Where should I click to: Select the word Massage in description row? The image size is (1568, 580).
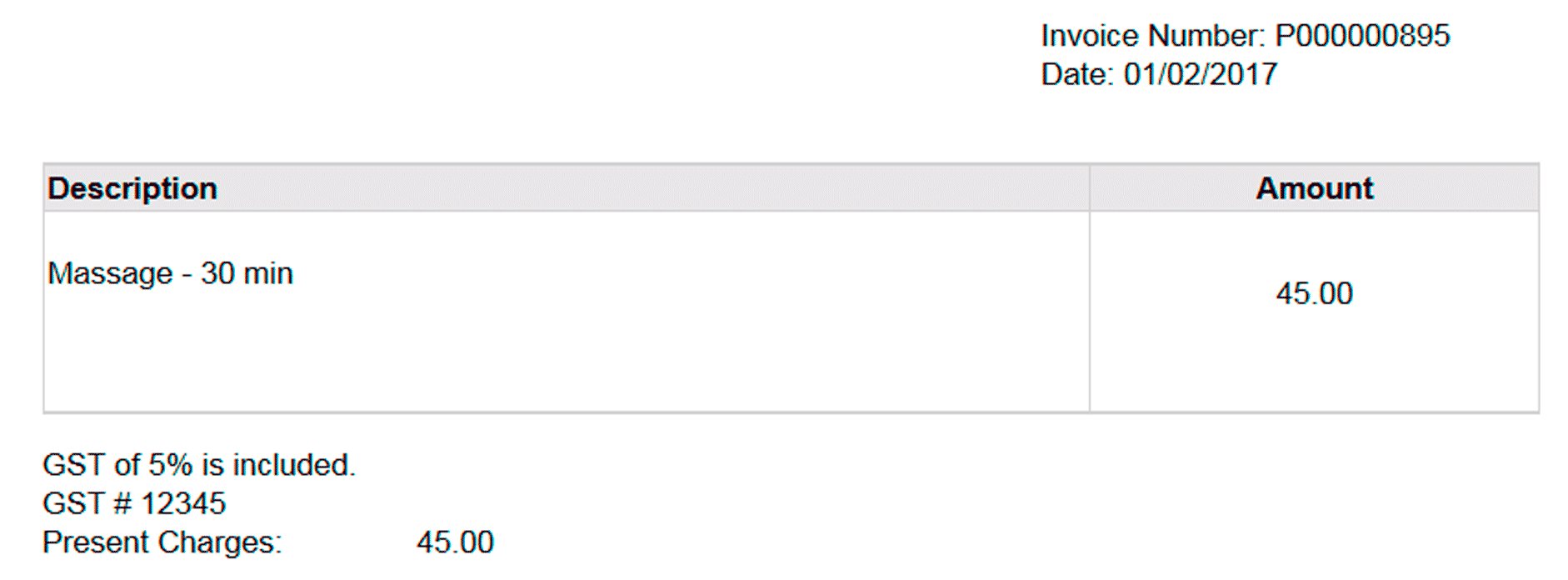click(110, 273)
